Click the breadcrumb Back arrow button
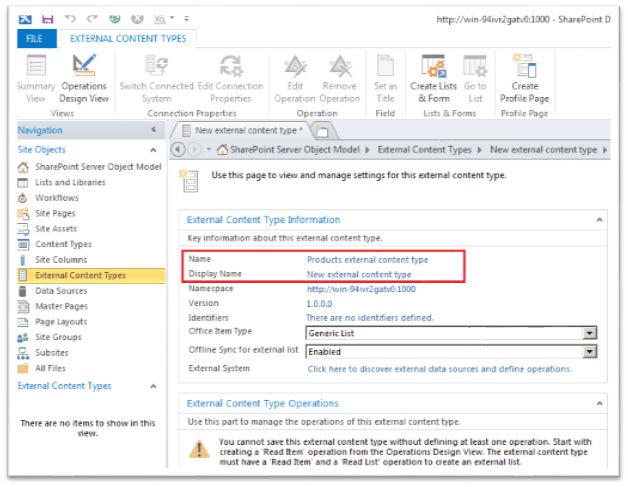628x487 pixels. (178, 150)
